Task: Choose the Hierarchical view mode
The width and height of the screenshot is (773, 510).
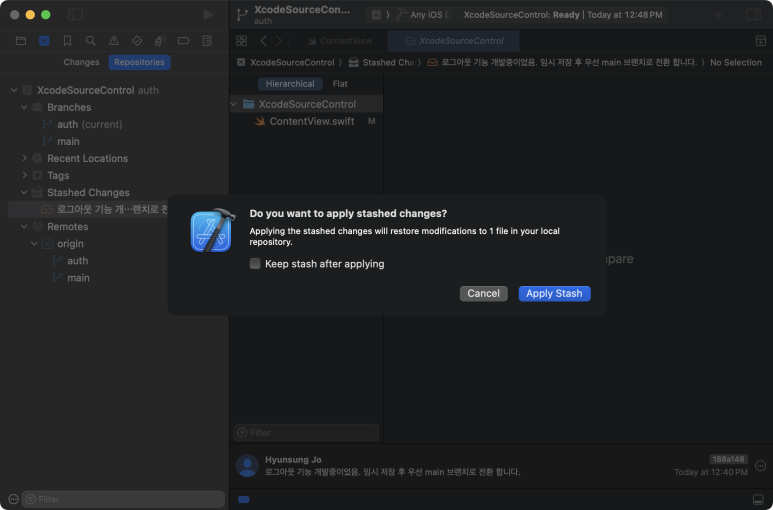Action: point(290,84)
